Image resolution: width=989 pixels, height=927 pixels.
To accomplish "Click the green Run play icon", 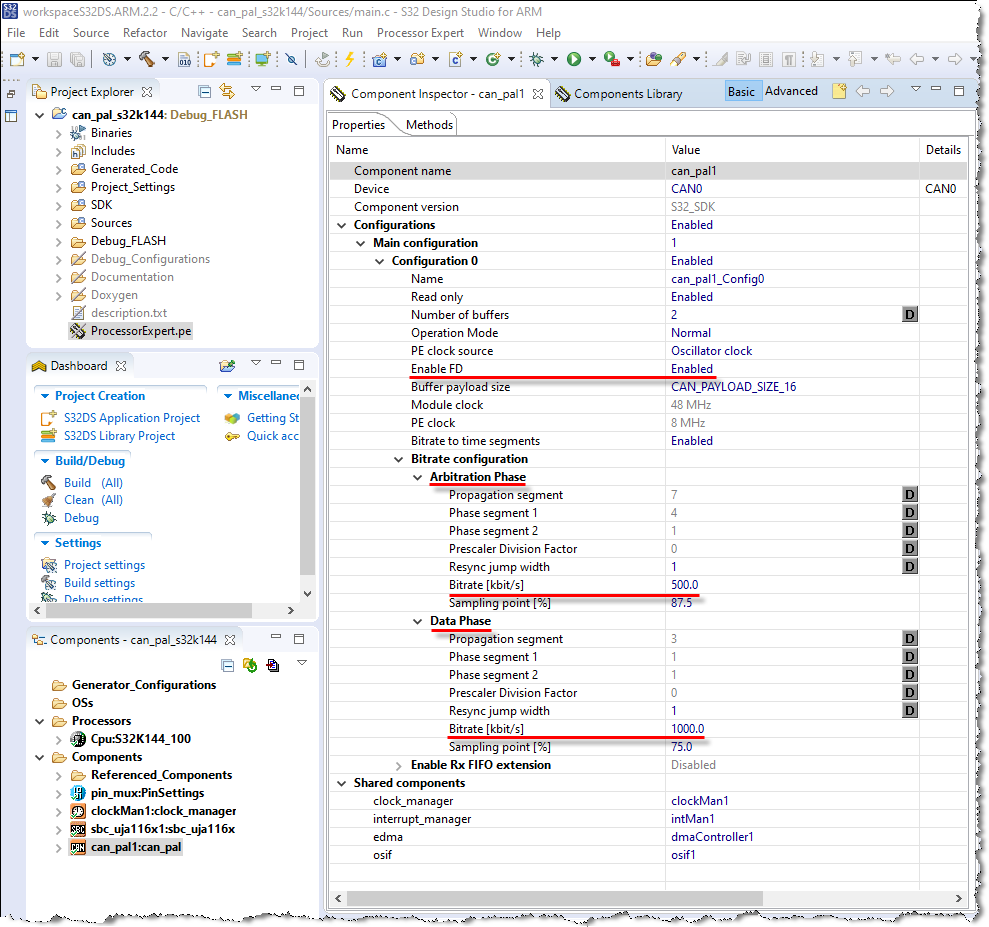I will point(574,59).
